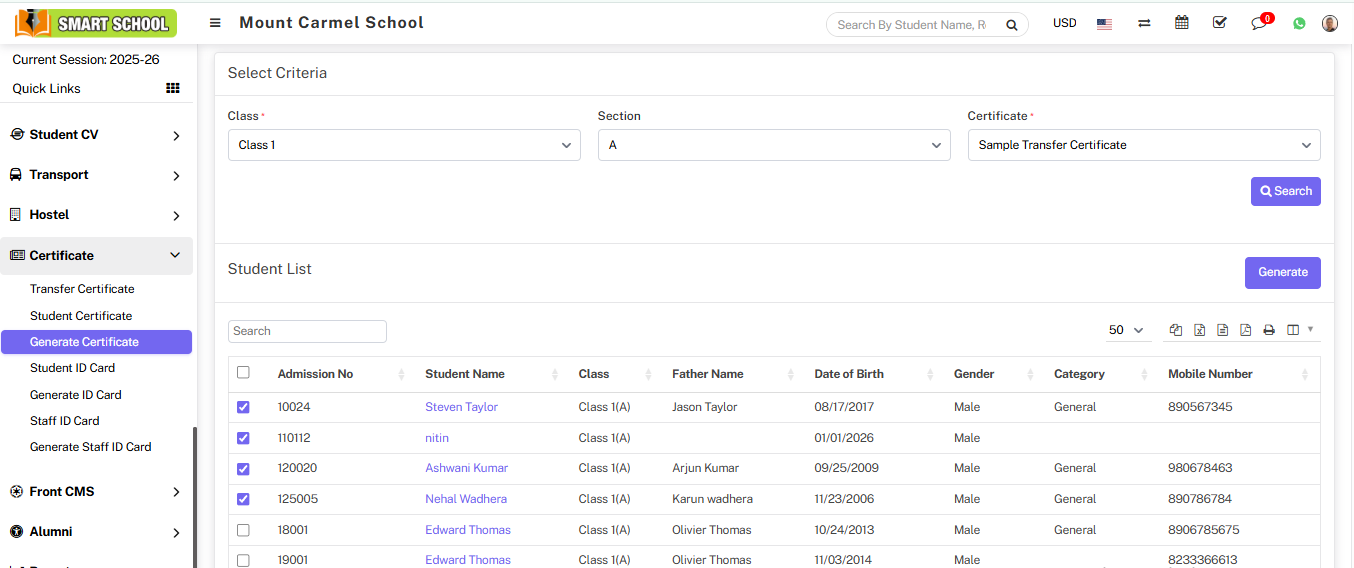Open the chat notifications icon
This screenshot has width=1354, height=568.
(x=1259, y=23)
